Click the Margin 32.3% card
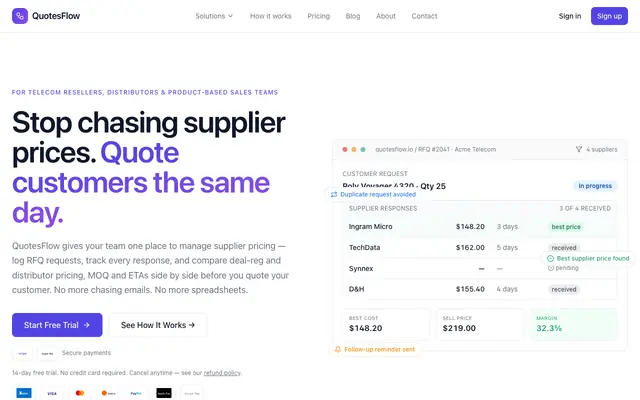 [573, 324]
